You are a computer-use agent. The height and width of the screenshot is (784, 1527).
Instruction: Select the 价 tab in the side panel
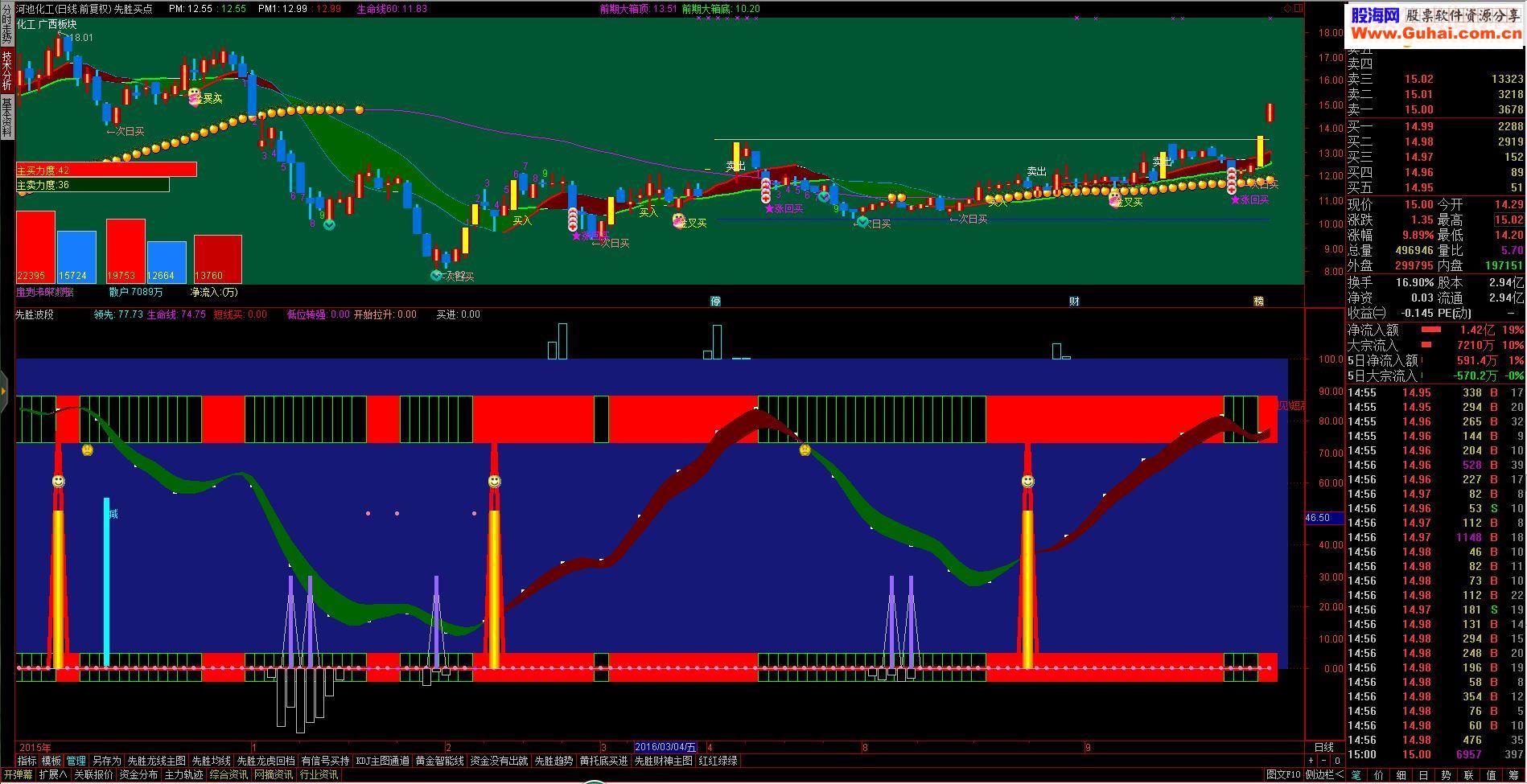[x=1379, y=775]
